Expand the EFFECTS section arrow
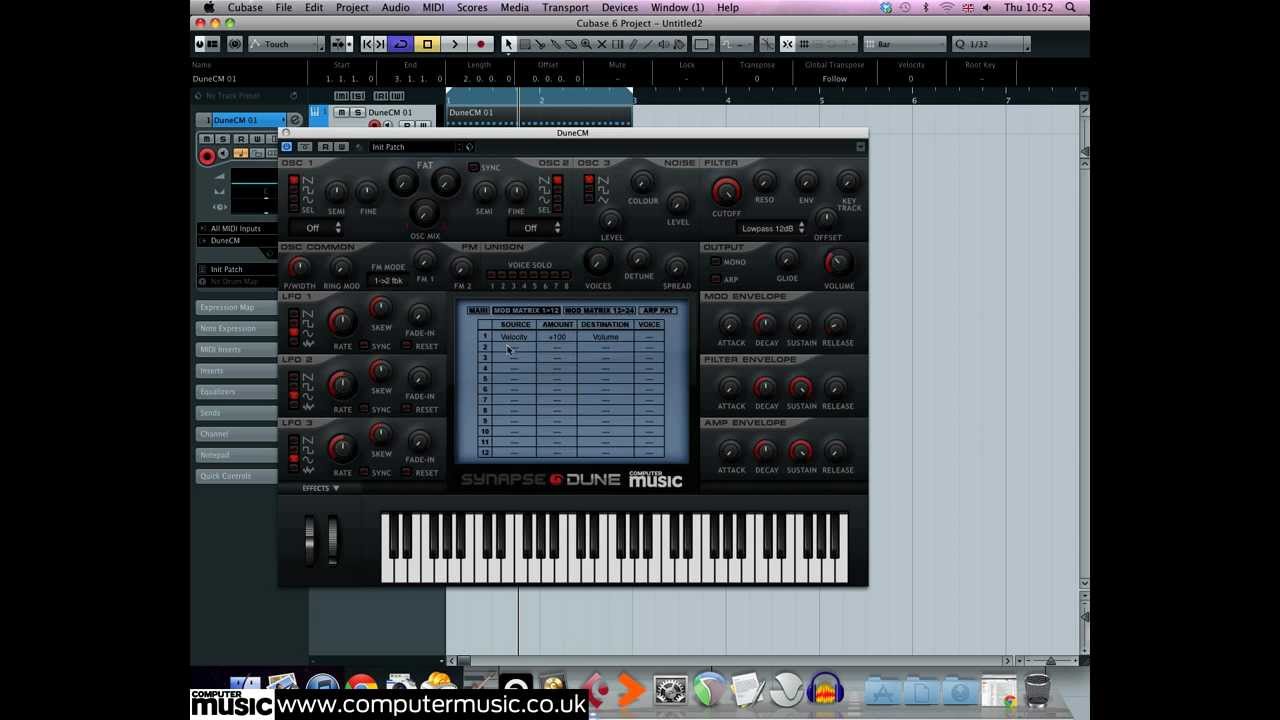 coord(336,488)
